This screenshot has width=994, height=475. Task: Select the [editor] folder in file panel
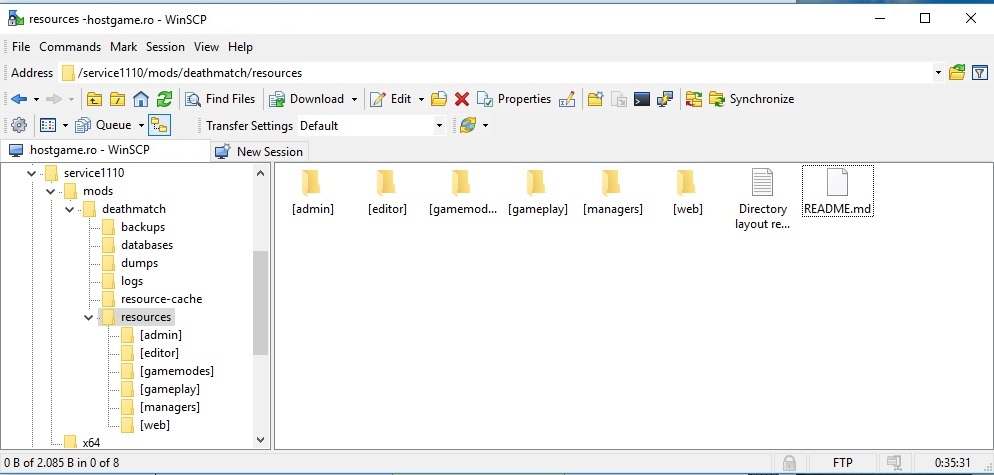(387, 192)
